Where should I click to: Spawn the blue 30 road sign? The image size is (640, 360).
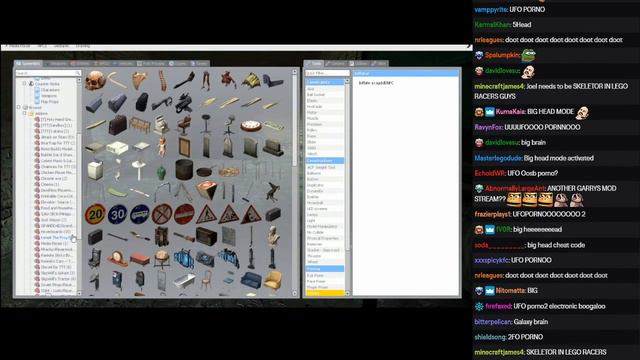tap(118, 214)
